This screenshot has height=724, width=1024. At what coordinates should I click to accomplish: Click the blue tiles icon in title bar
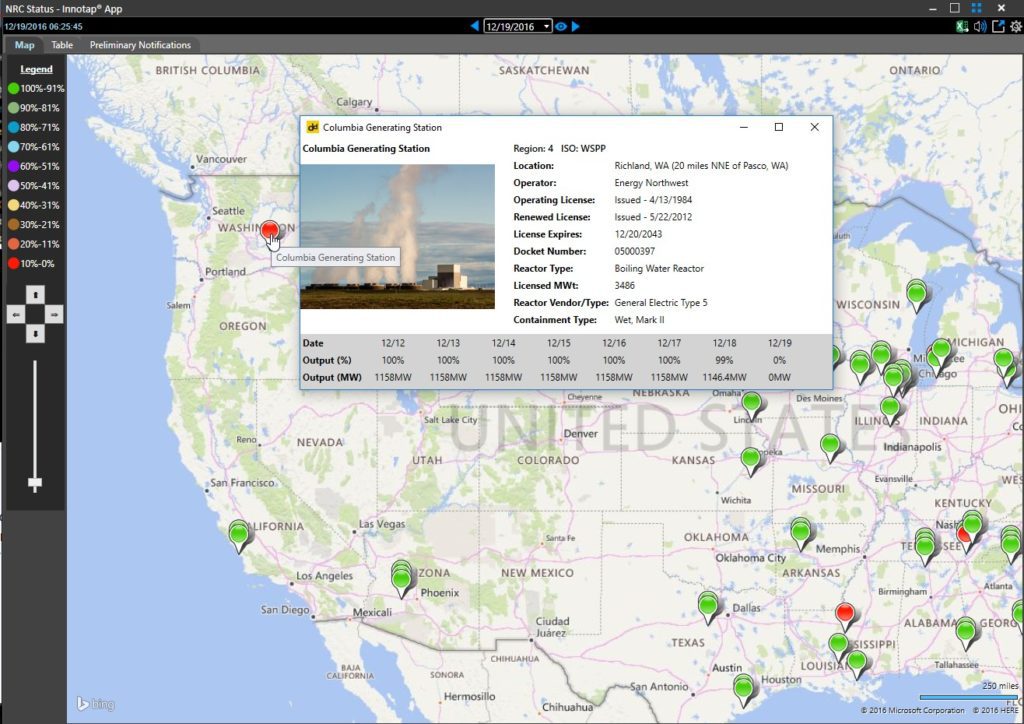976,8
